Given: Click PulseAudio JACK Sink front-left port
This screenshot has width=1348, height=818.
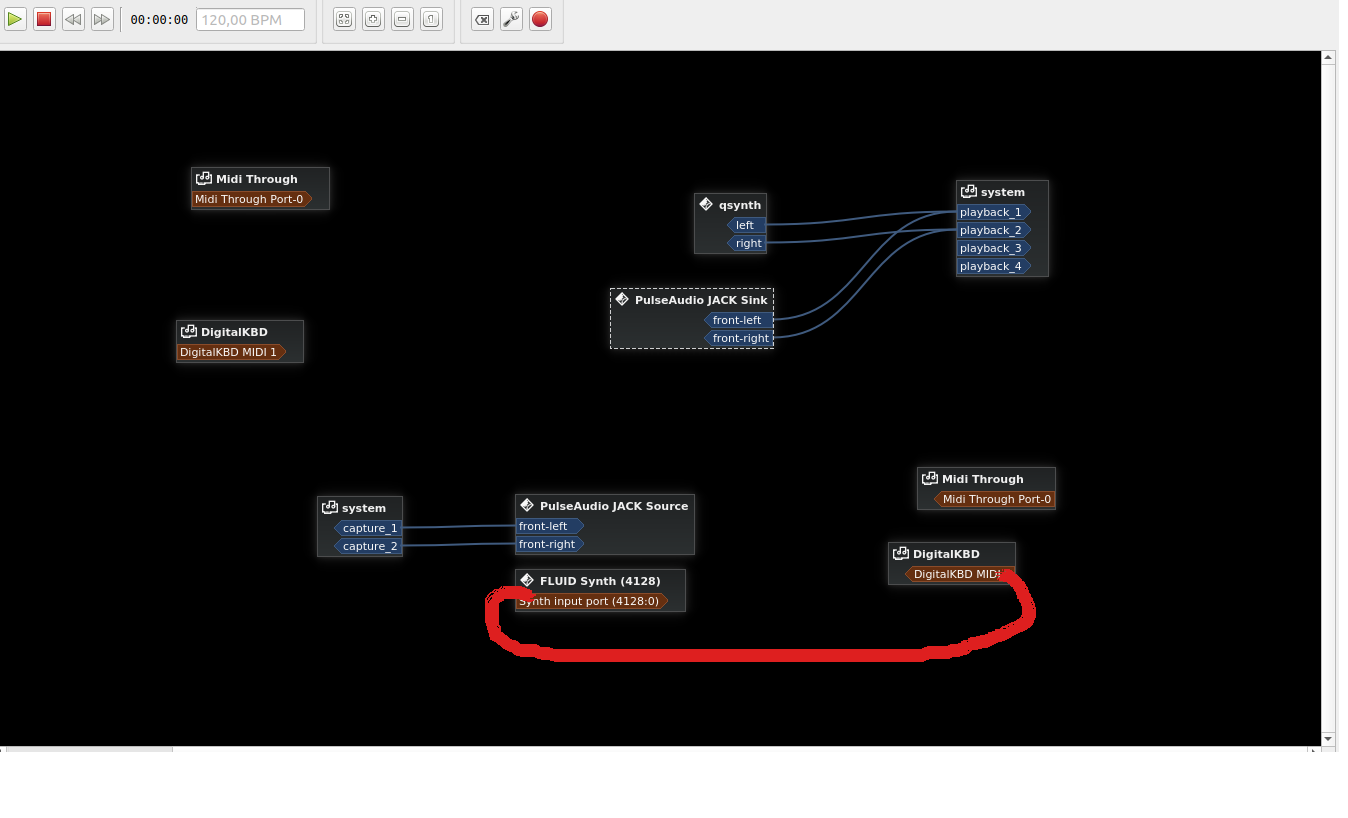Looking at the screenshot, I should tap(738, 320).
